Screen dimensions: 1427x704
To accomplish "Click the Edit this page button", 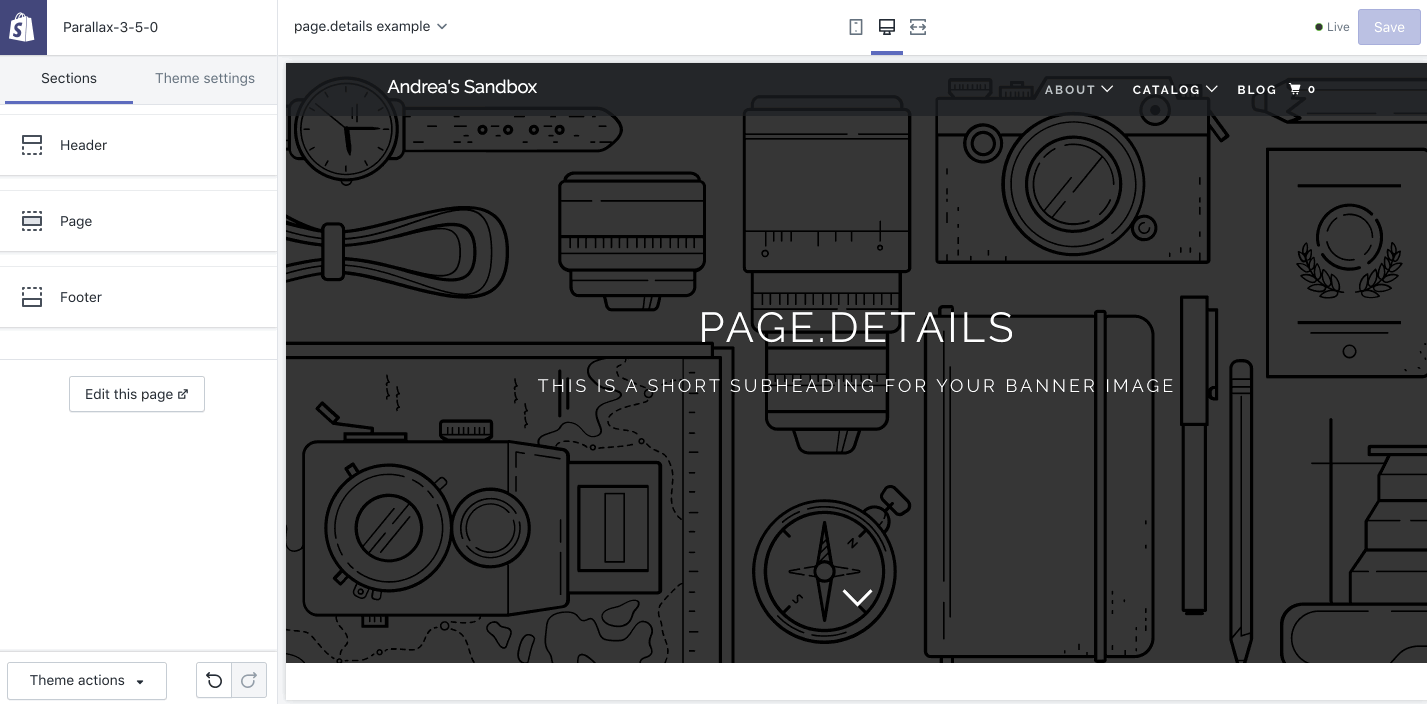I will (137, 394).
